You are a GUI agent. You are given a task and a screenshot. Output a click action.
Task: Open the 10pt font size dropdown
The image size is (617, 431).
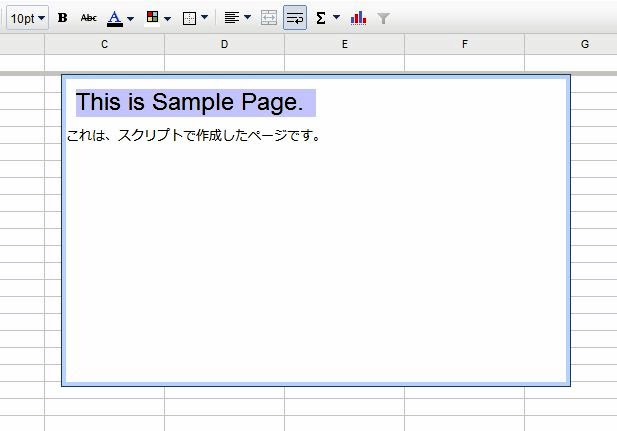tap(27, 18)
